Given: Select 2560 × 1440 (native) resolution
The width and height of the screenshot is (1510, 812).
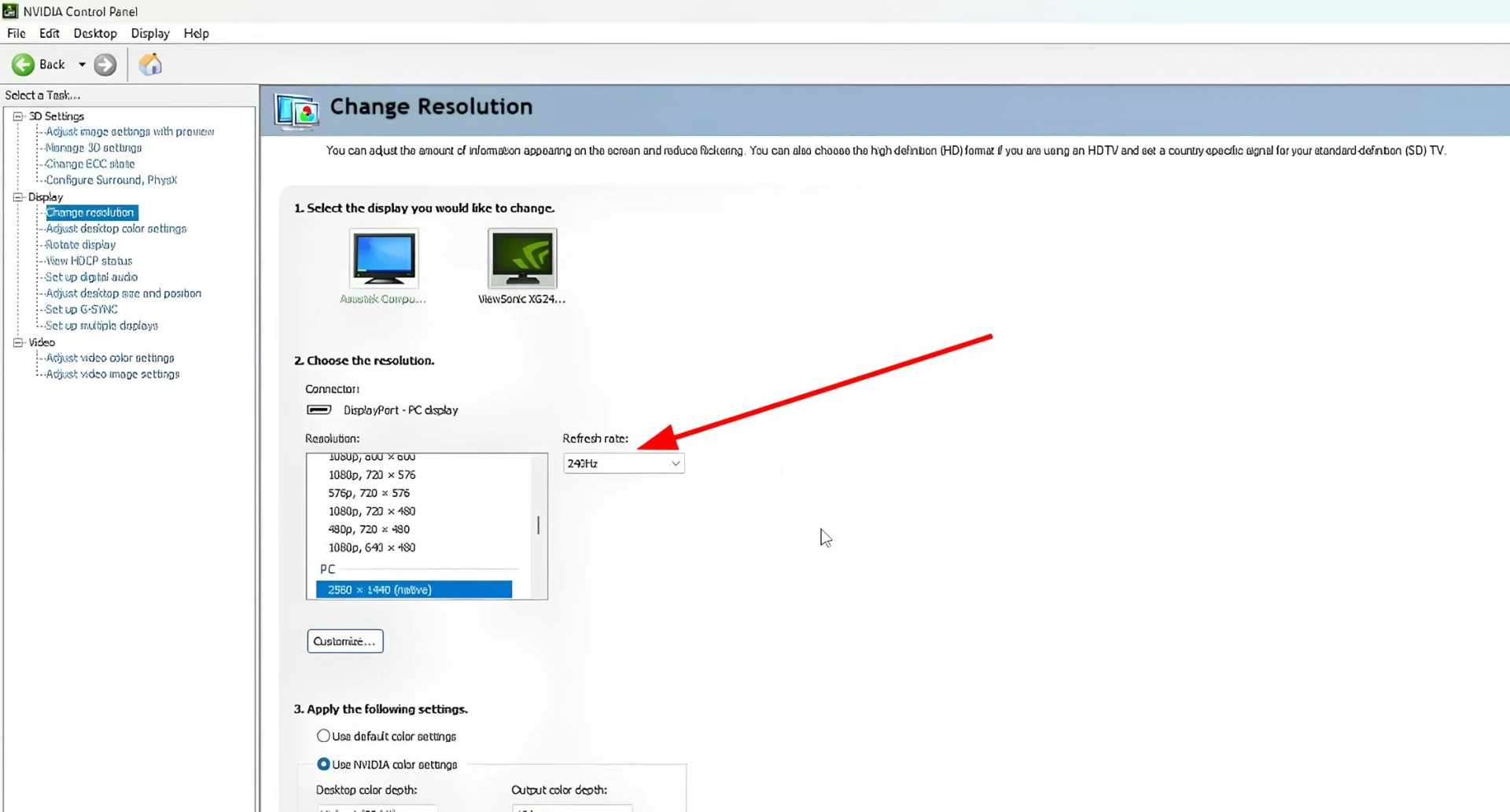Looking at the screenshot, I should tap(414, 590).
